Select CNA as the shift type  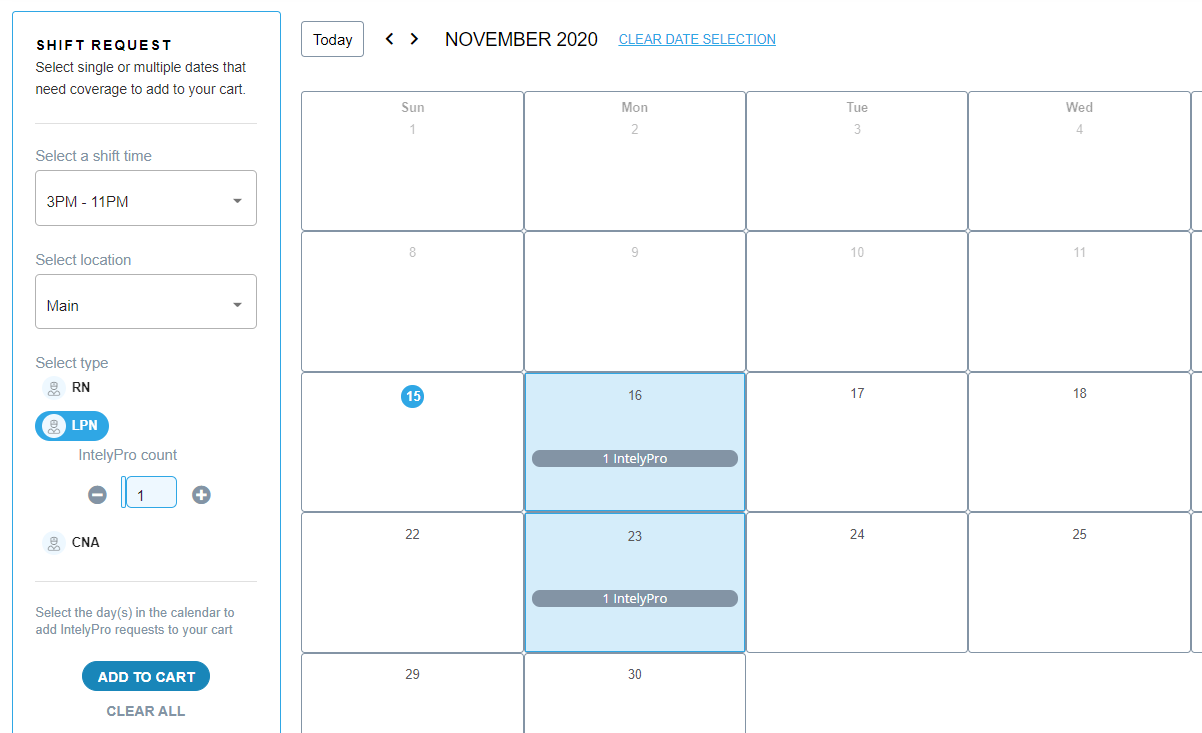tap(85, 542)
